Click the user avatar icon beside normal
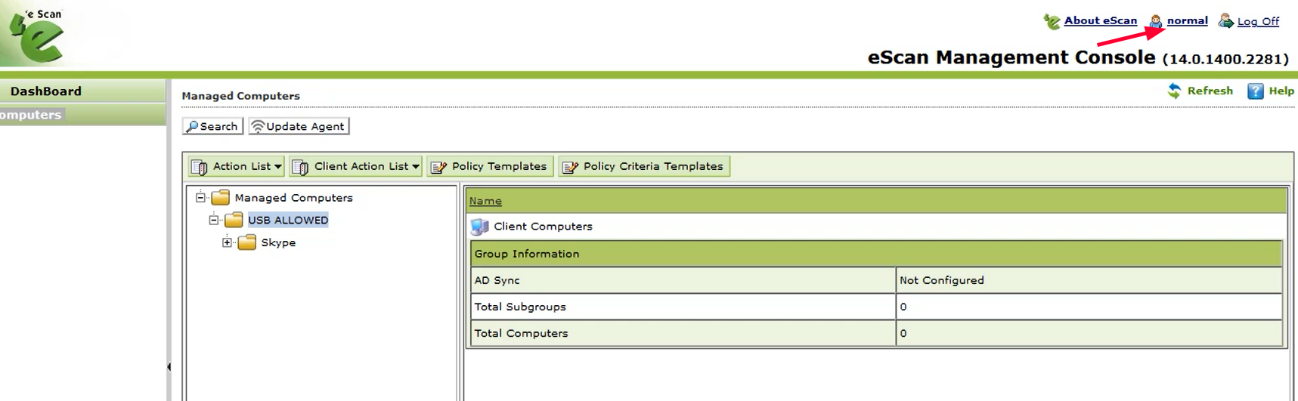Image resolution: width=1298 pixels, height=401 pixels. click(1156, 21)
